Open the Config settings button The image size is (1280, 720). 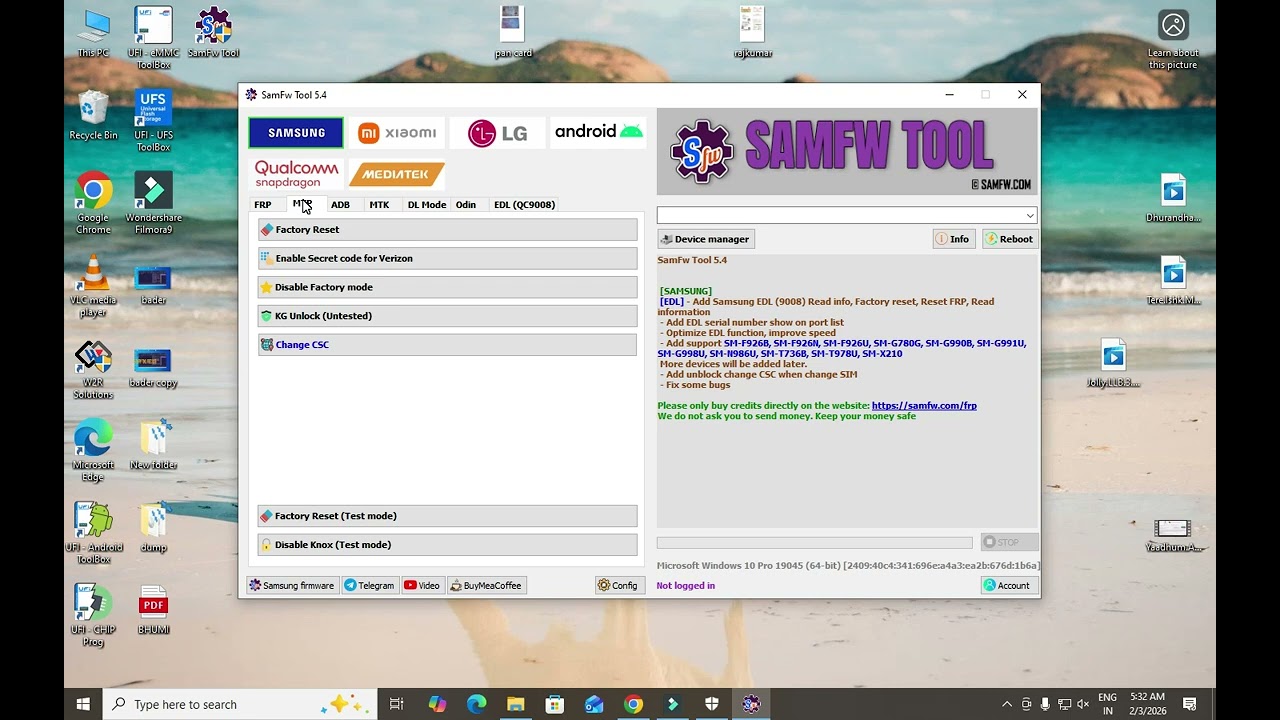coord(619,585)
